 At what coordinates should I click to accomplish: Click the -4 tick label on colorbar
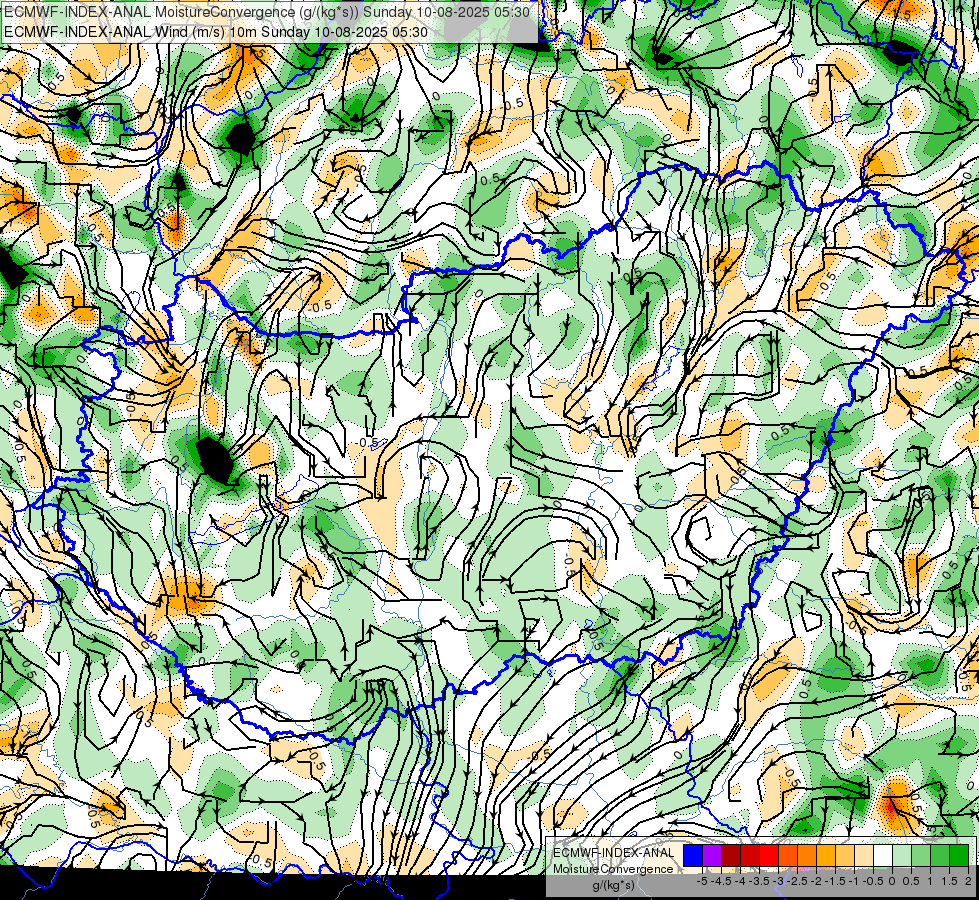[740, 881]
